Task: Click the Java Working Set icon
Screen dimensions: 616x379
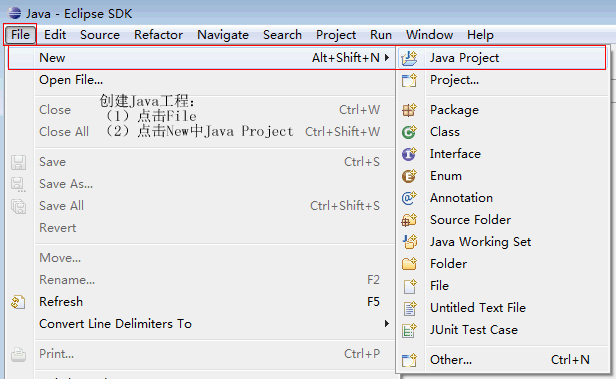Action: 409,242
